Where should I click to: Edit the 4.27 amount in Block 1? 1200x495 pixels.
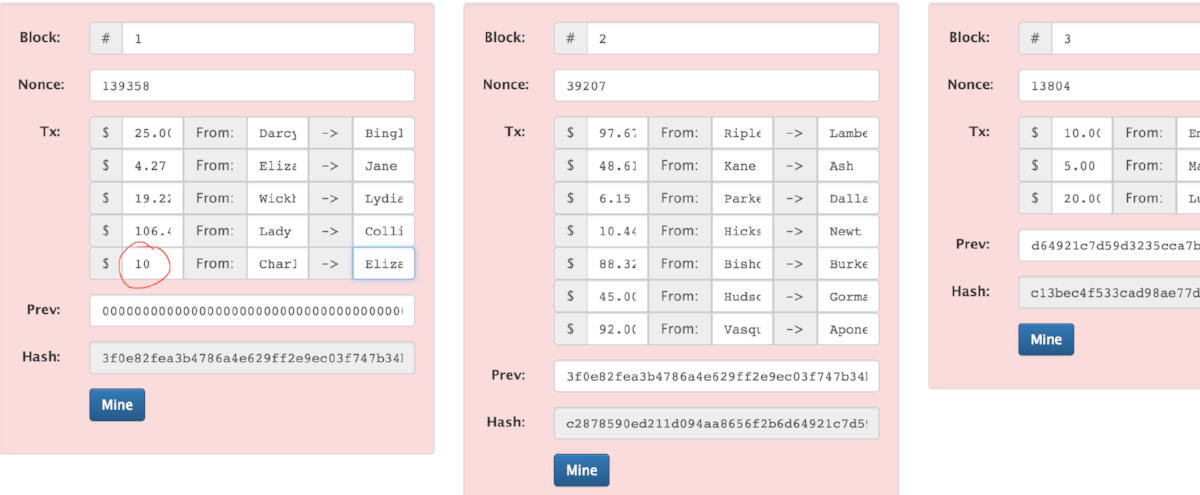click(153, 166)
